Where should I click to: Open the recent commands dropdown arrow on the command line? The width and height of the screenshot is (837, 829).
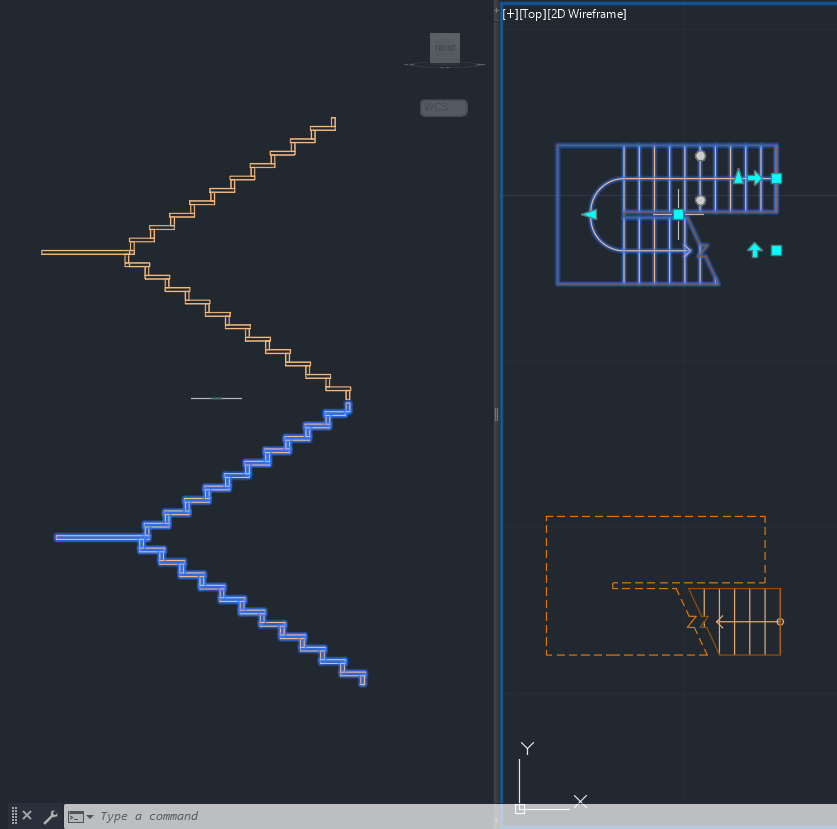tap(90, 816)
